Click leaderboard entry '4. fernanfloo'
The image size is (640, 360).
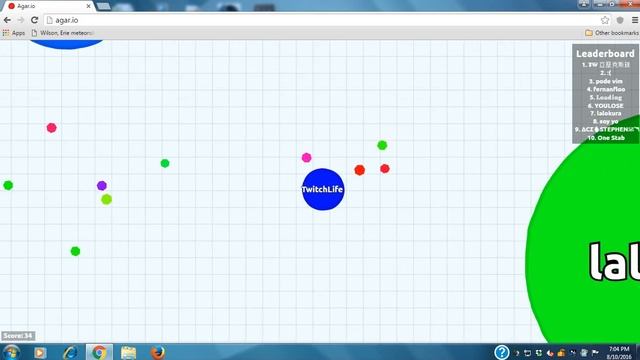coord(606,89)
